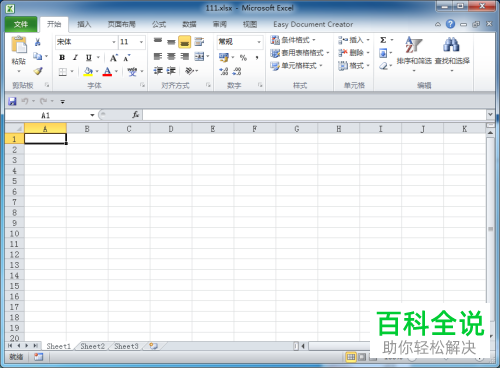
Task: Save workbook via quick access icon
Action: 12,101
